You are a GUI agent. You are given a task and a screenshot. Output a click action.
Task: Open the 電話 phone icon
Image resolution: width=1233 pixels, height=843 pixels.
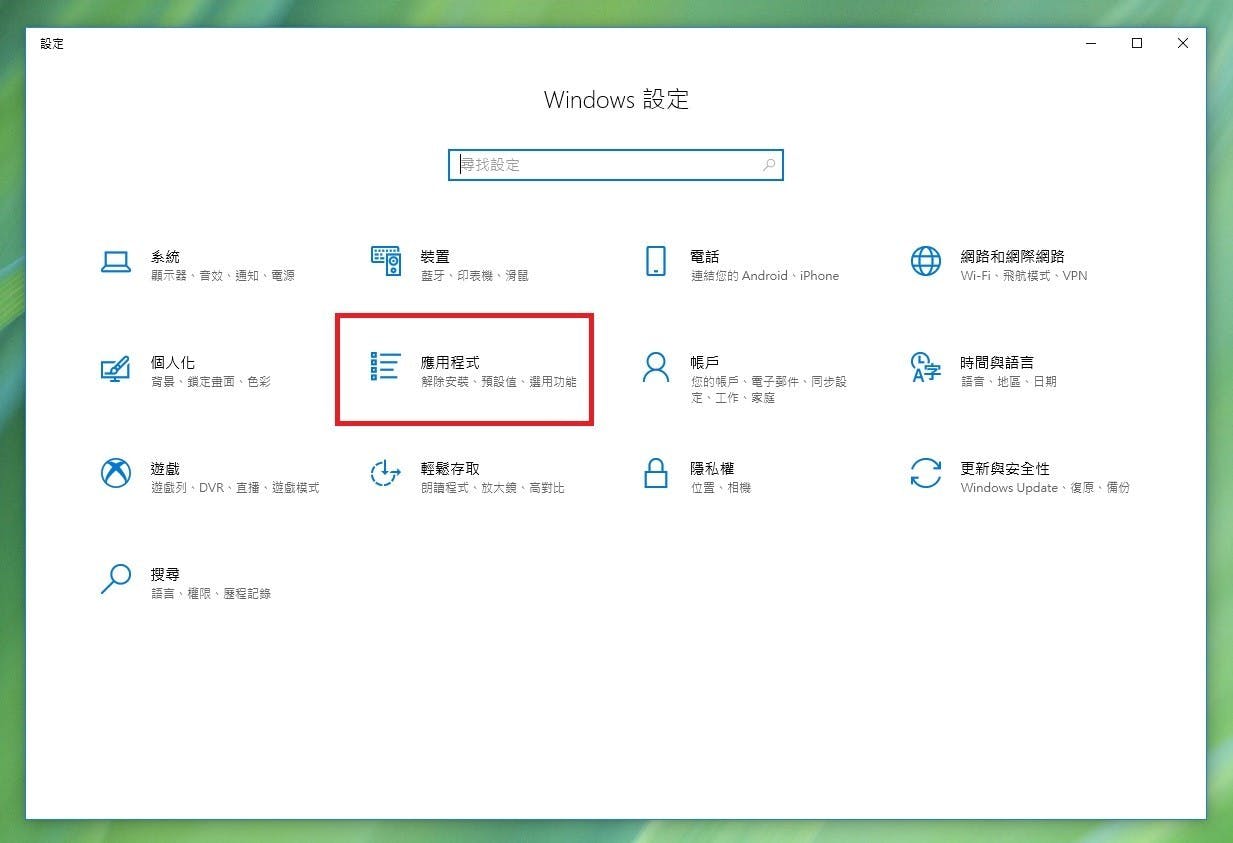pos(656,261)
